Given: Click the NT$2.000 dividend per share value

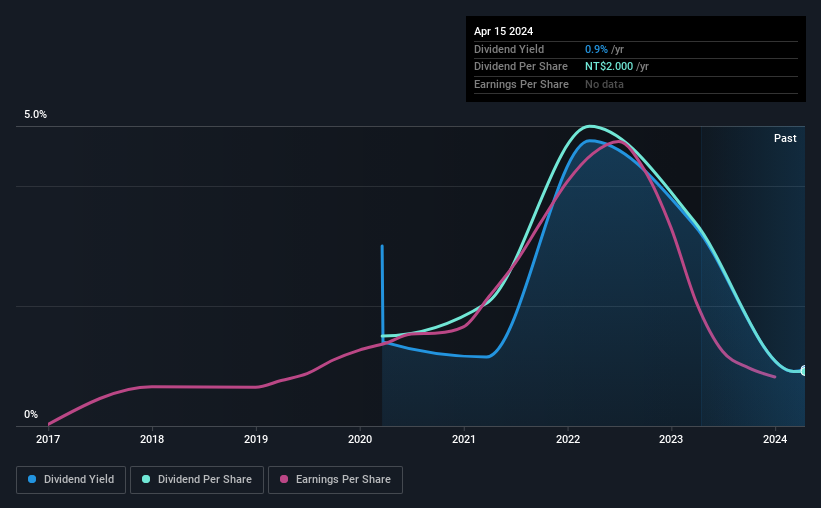Looking at the screenshot, I should pyautogui.click(x=609, y=67).
